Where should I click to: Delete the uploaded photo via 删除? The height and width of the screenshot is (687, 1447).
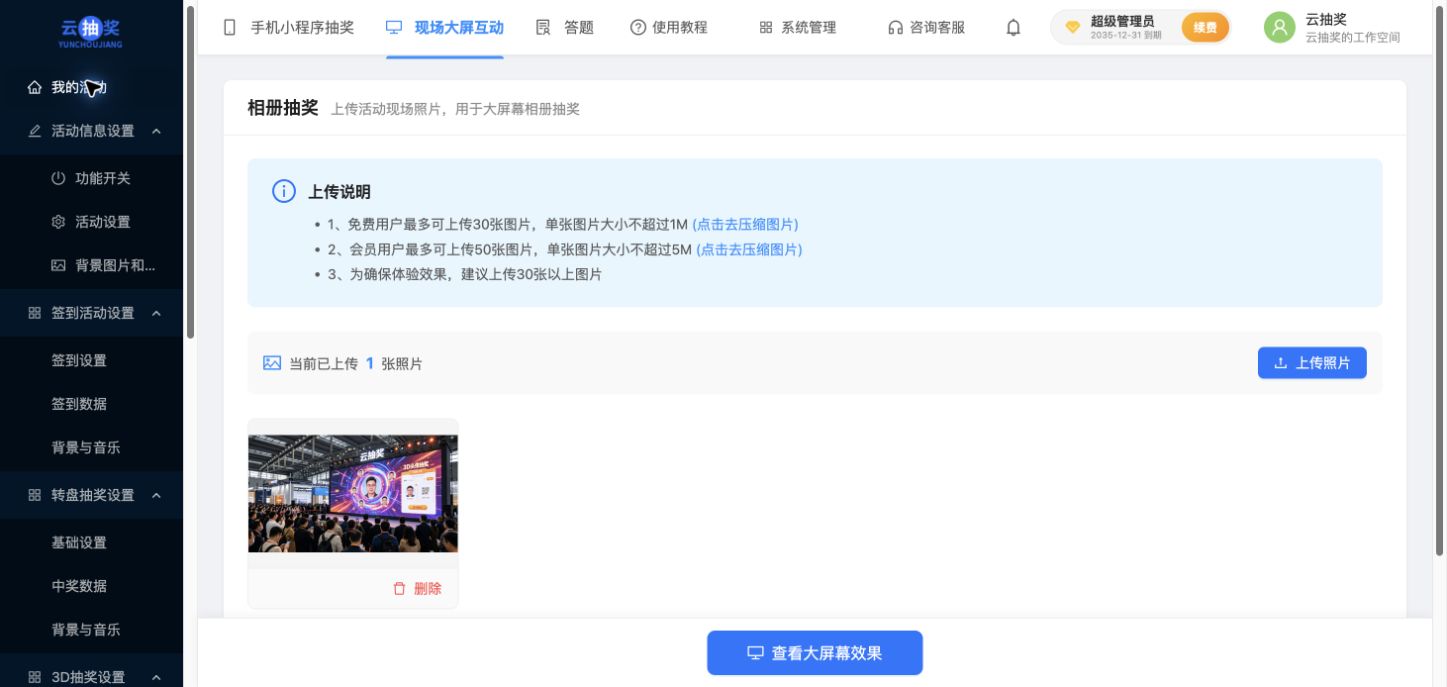tap(417, 589)
